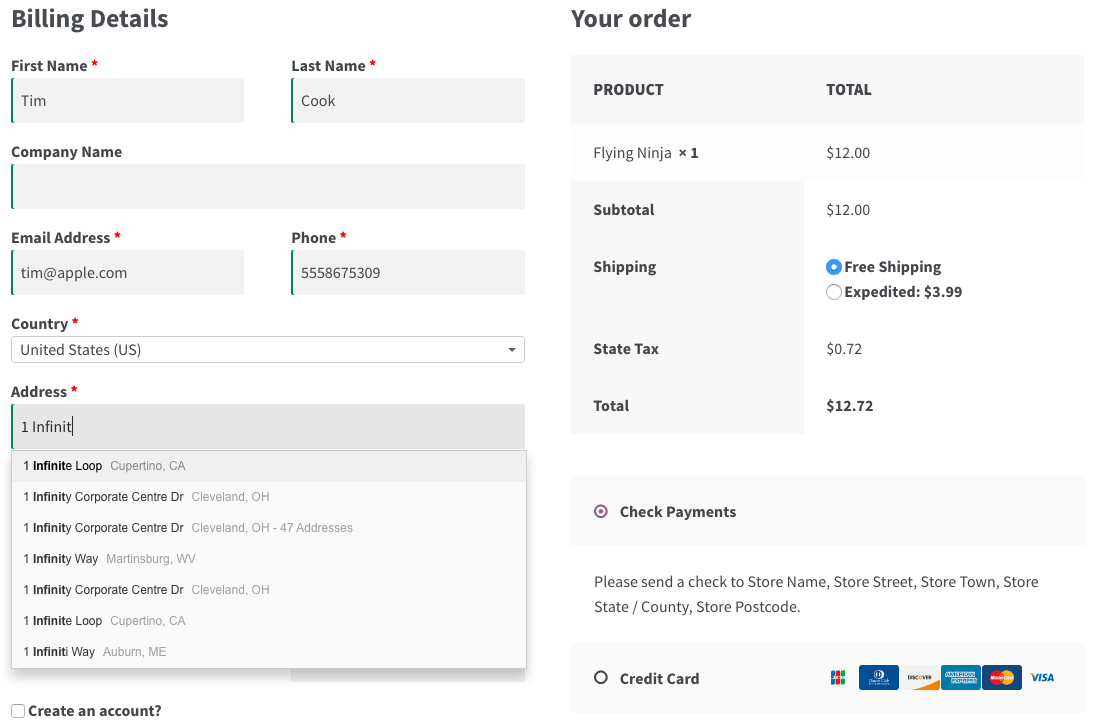Viewport: 1098px width, 727px height.
Task: Enable the Create an account checkbox
Action: point(16,710)
